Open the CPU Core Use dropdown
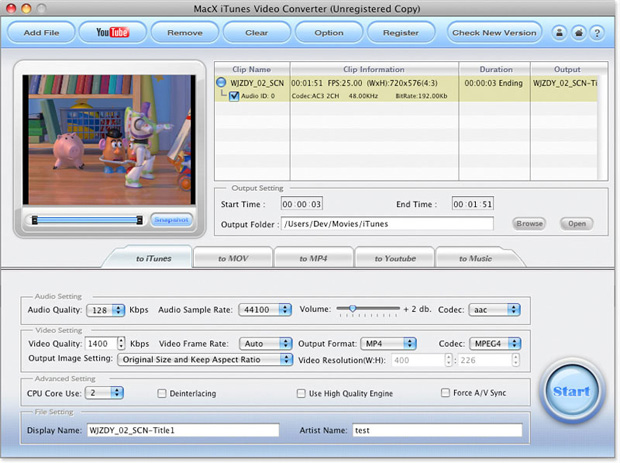The image size is (620, 463). pyautogui.click(x=104, y=393)
